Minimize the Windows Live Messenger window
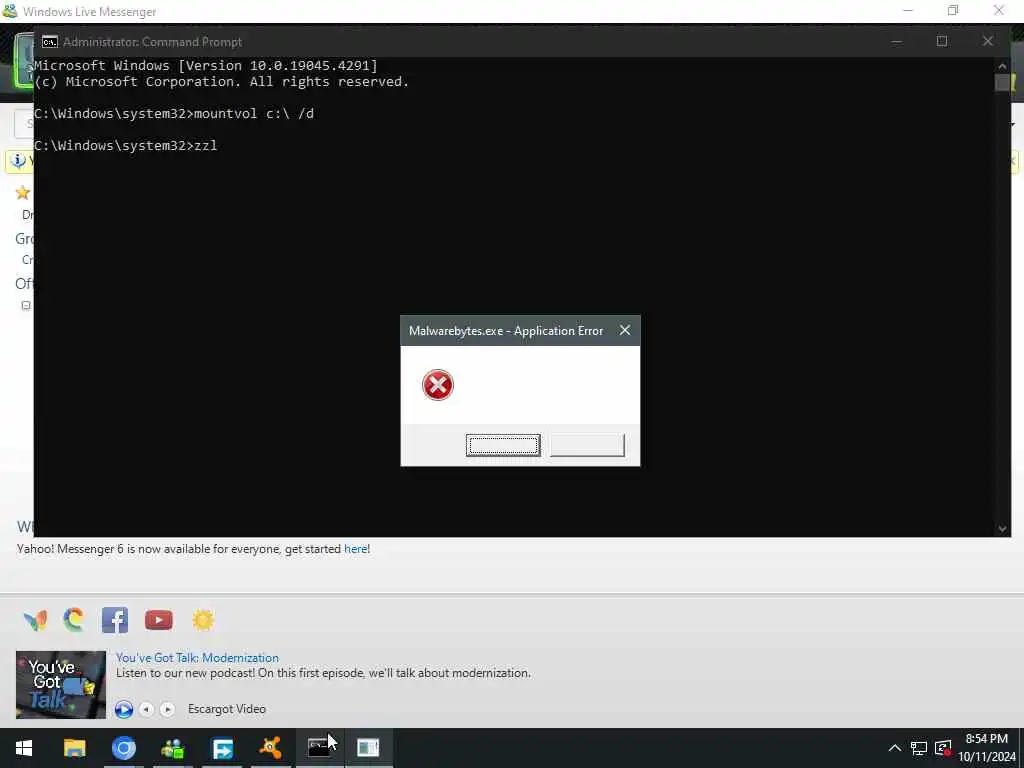Viewport: 1024px width, 768px height. tap(908, 10)
